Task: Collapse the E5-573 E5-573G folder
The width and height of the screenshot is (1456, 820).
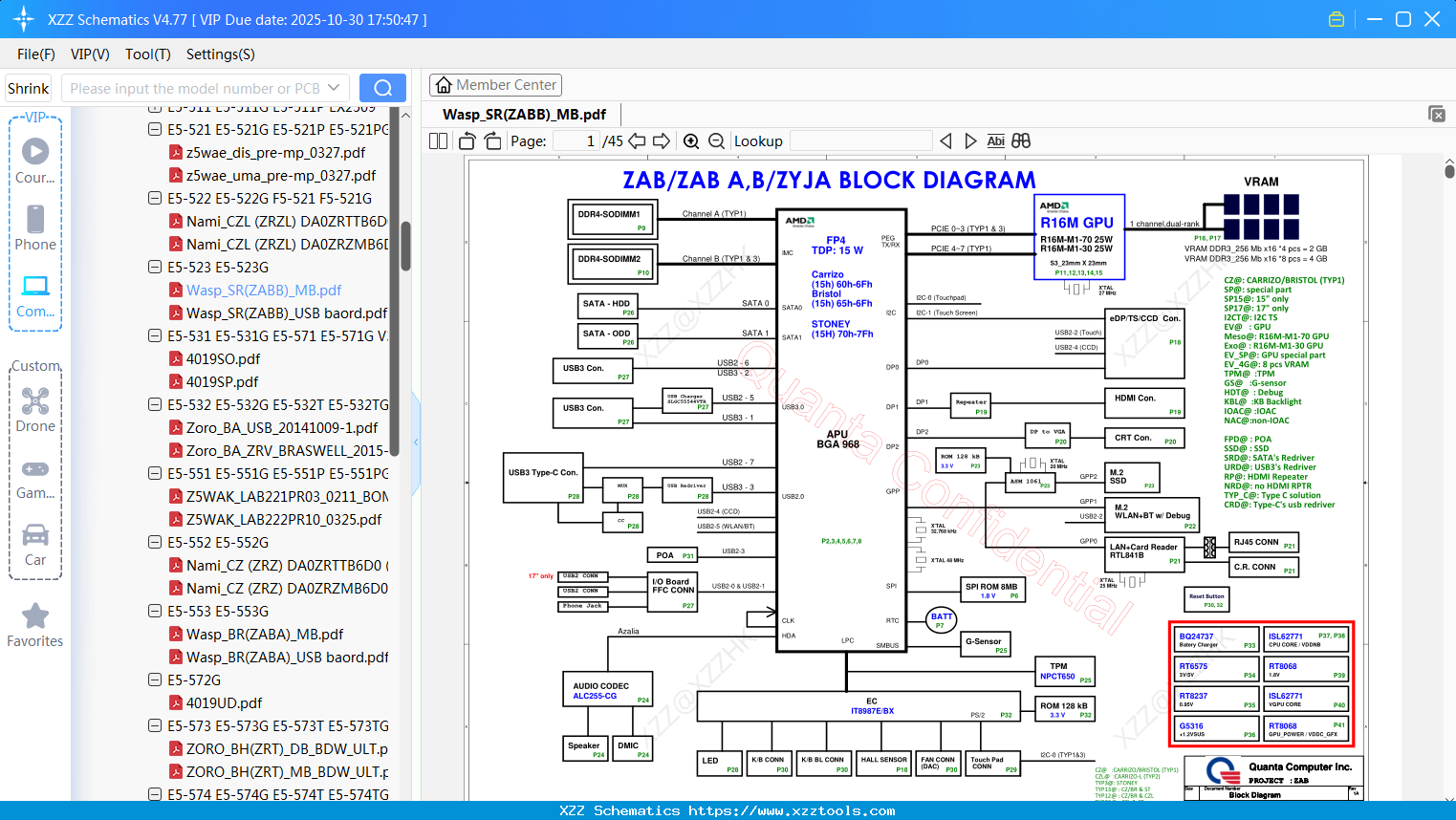Action: coord(155,725)
